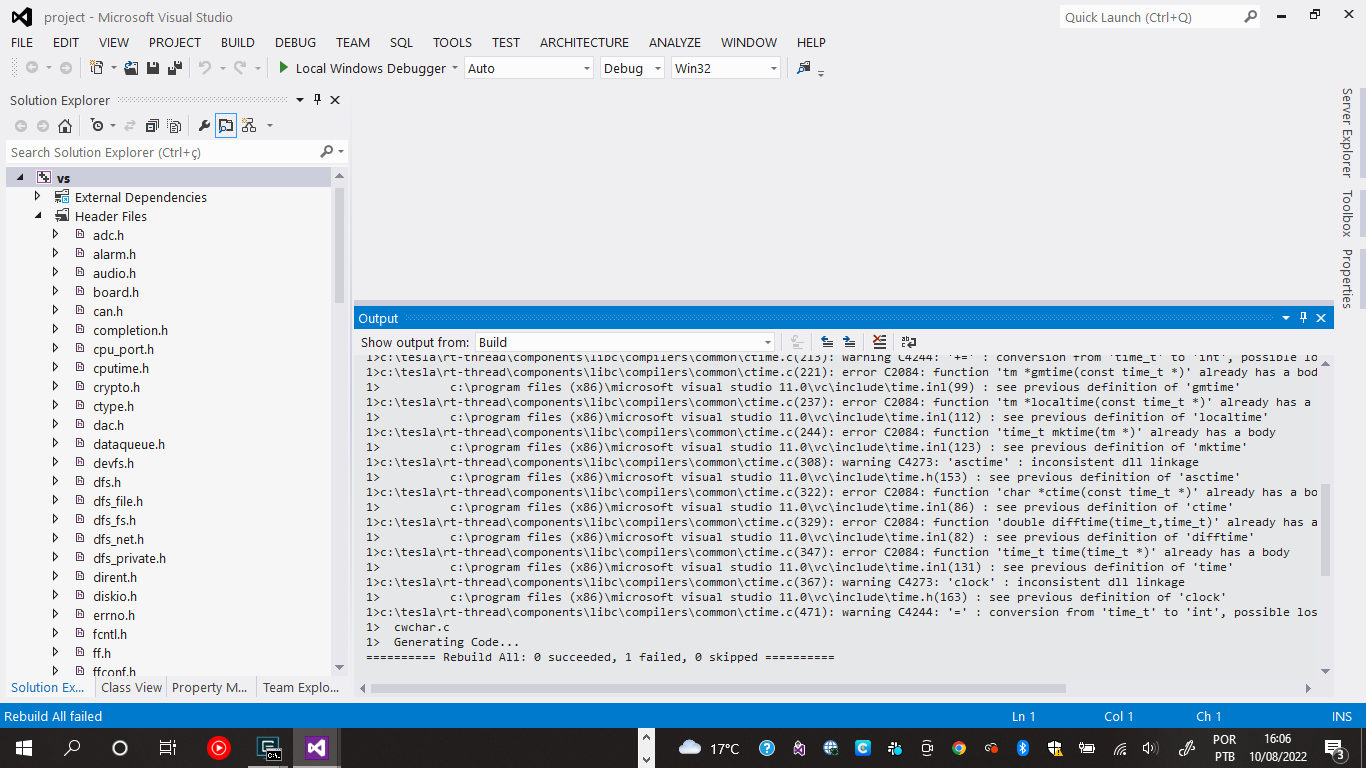The height and width of the screenshot is (768, 1366).
Task: Switch to the Class View tab
Action: click(131, 687)
